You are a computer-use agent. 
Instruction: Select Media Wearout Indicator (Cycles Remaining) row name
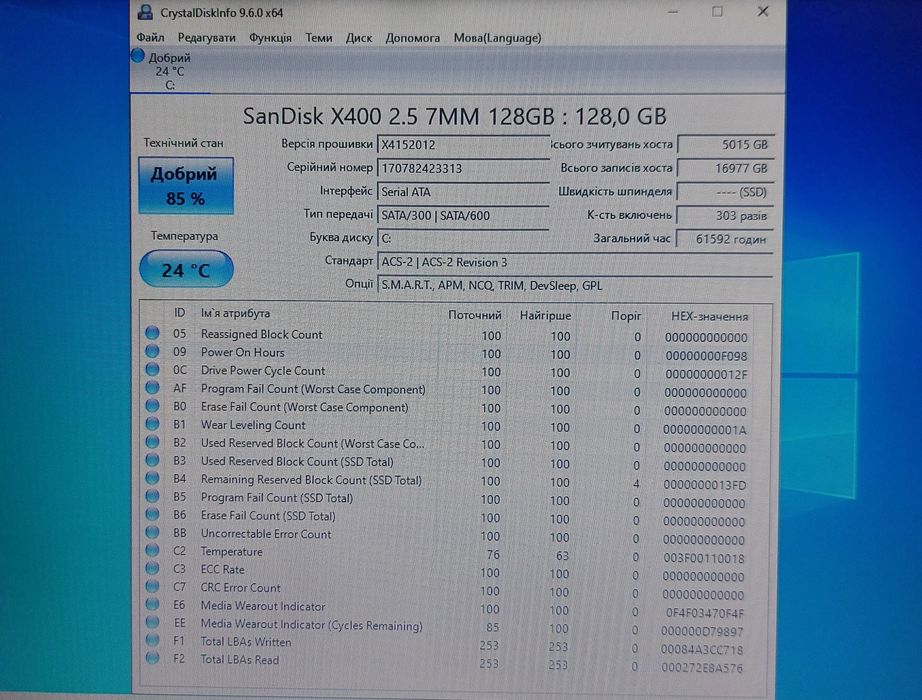pos(312,624)
